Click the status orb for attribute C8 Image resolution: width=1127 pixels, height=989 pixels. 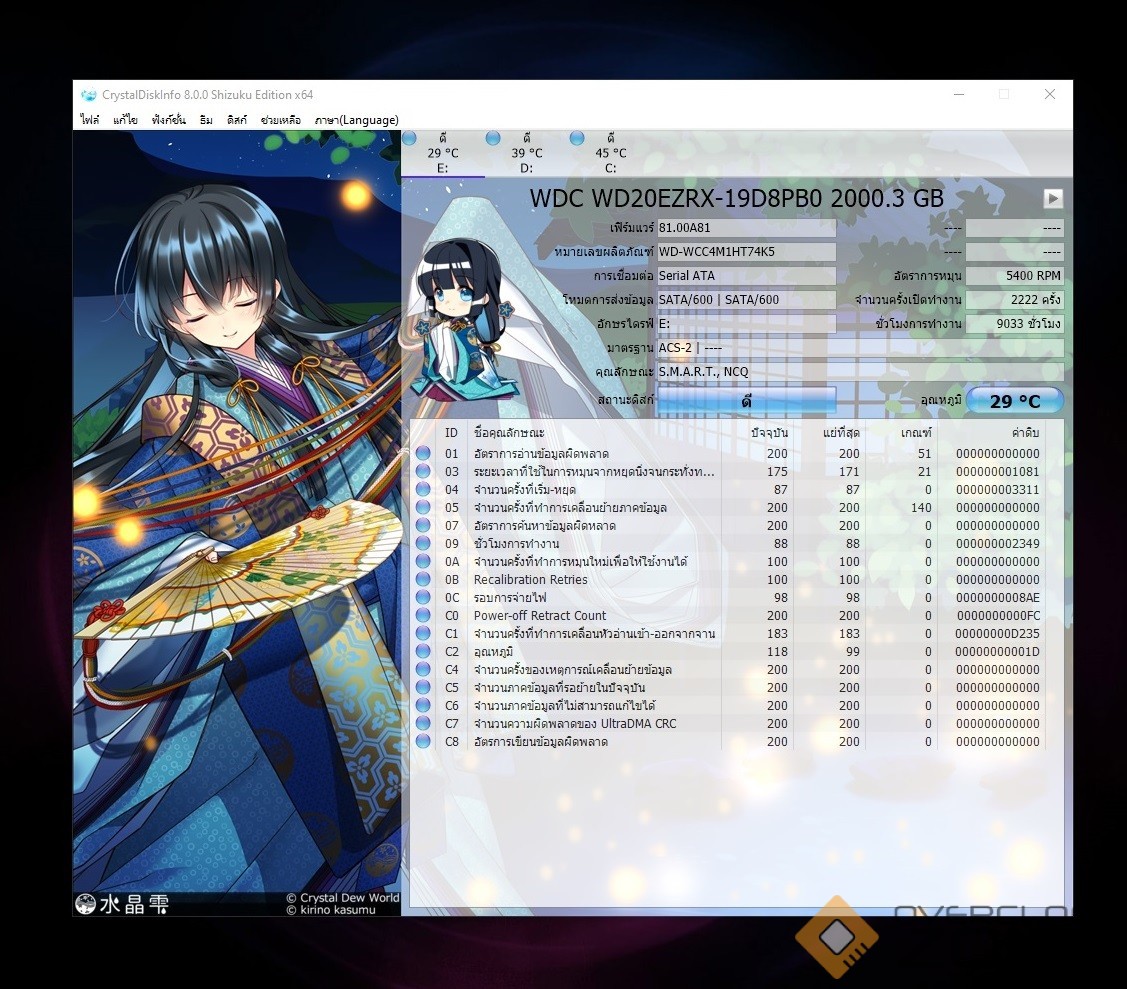(x=423, y=741)
